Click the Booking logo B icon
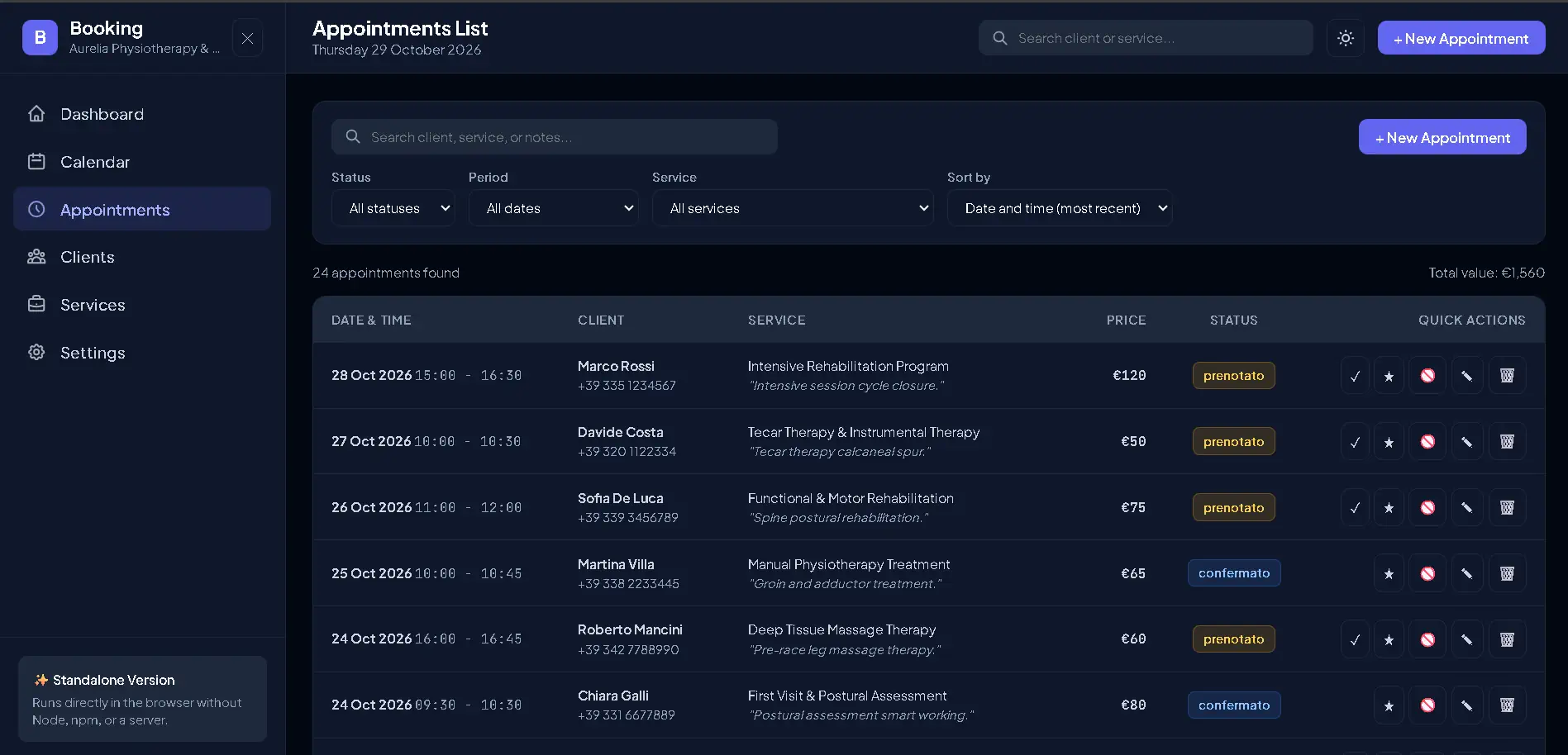Screen dimensions: 1568x755 click(x=40, y=37)
